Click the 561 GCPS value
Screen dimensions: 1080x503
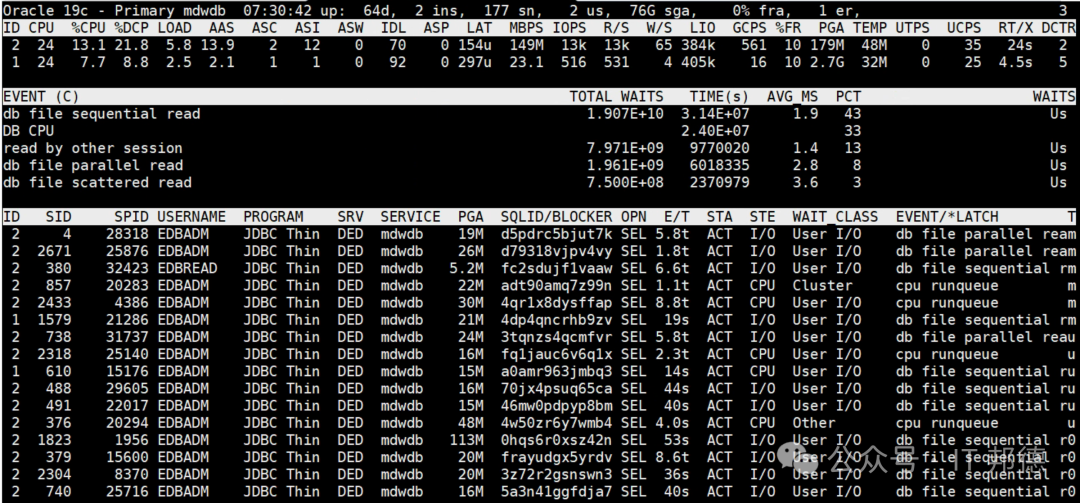754,45
